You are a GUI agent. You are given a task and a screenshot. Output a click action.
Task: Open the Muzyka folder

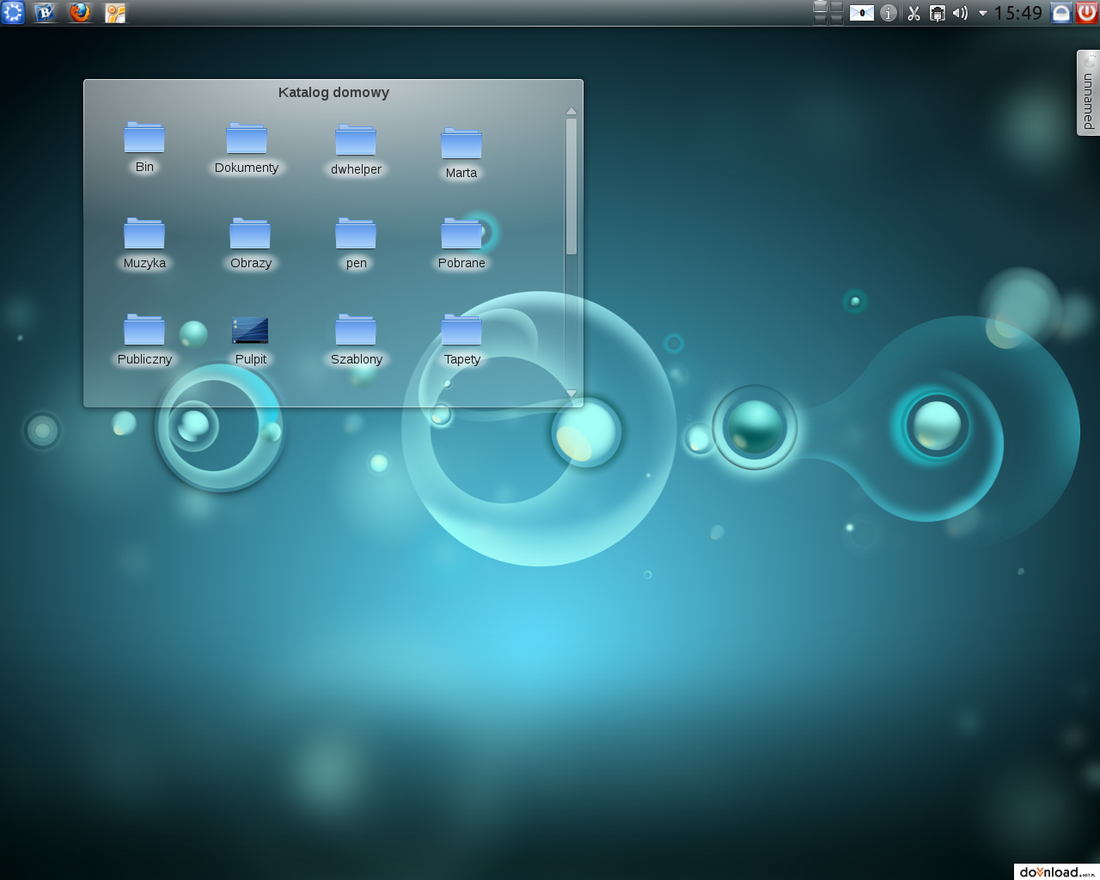145,244
